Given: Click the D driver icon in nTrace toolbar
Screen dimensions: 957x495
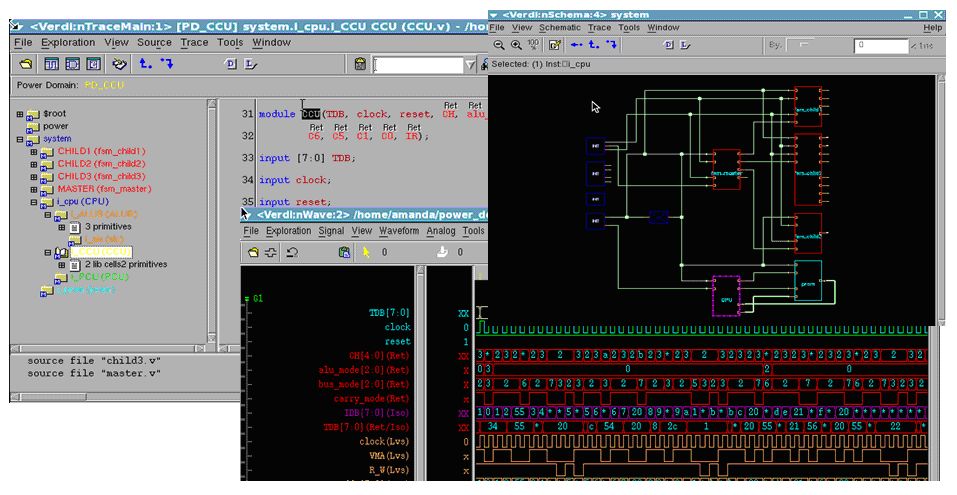Looking at the screenshot, I should [x=231, y=63].
